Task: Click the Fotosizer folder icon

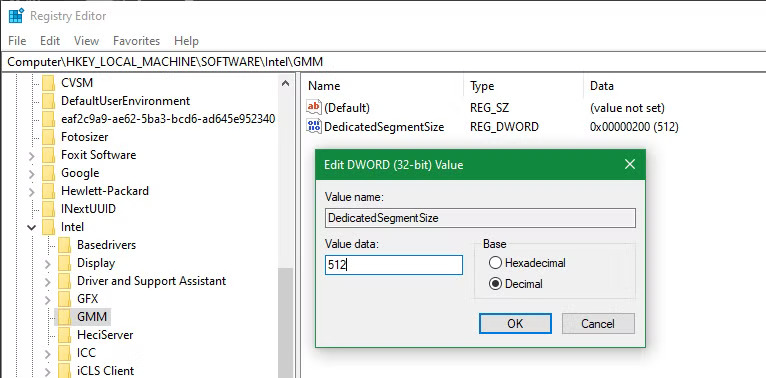Action: click(48, 137)
